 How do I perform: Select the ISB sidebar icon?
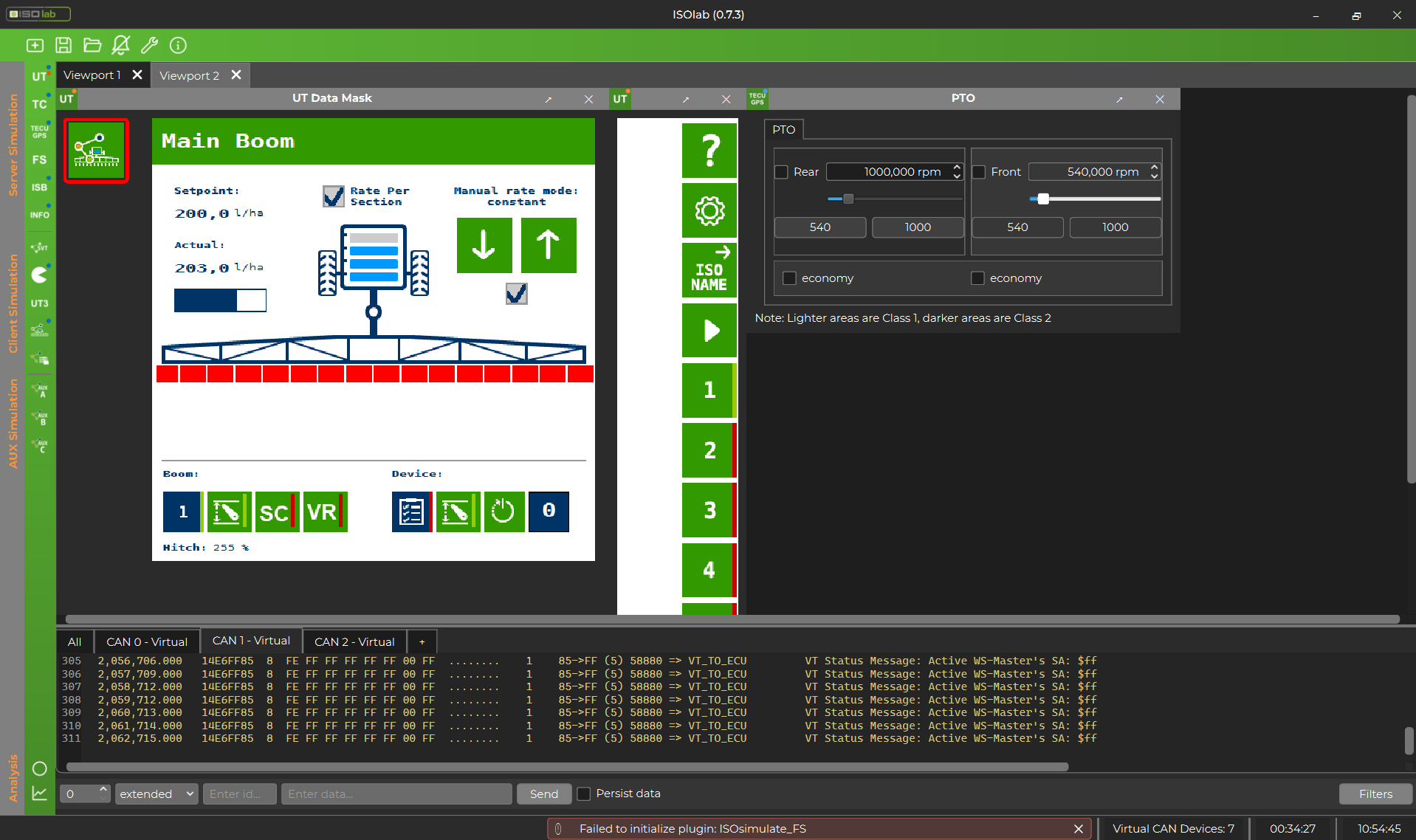[x=40, y=187]
